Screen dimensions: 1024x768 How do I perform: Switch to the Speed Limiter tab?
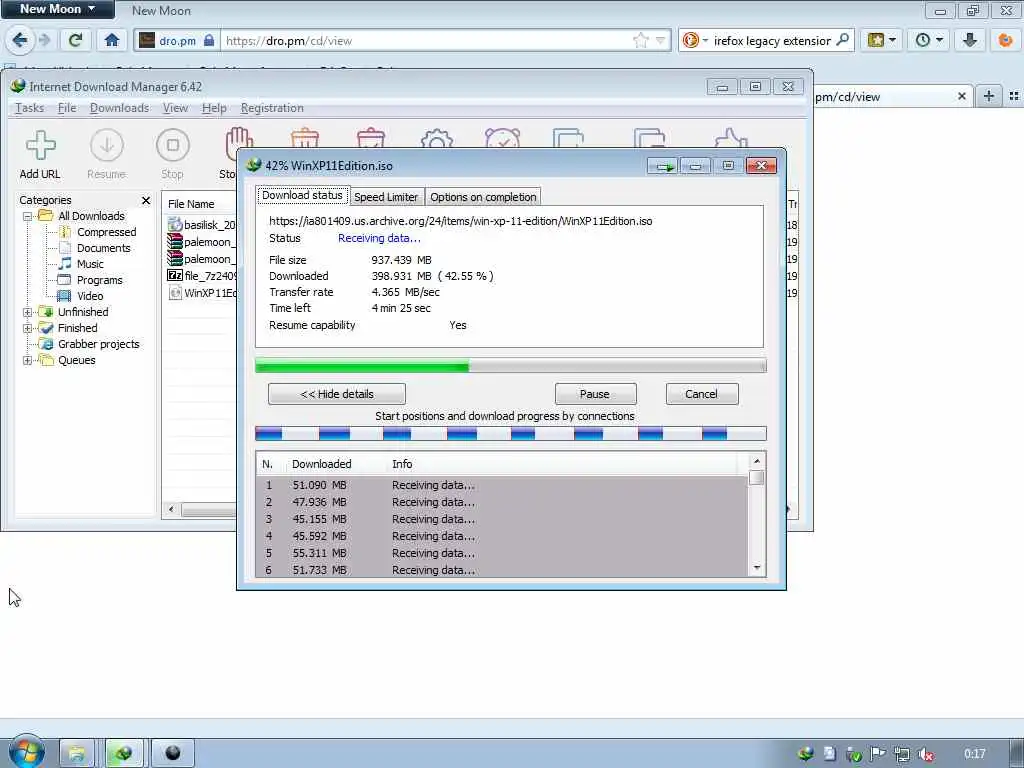click(x=386, y=197)
